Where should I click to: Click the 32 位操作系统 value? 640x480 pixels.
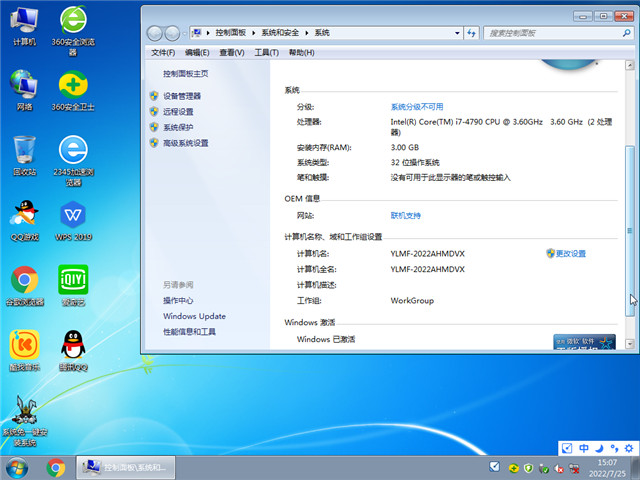tap(415, 162)
